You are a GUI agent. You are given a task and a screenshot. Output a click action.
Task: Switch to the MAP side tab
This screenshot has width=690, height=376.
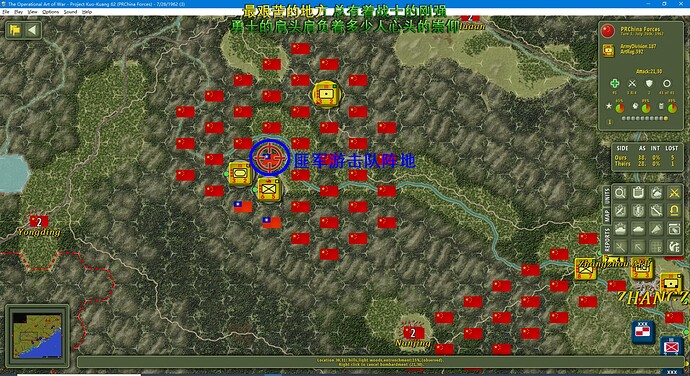point(607,215)
